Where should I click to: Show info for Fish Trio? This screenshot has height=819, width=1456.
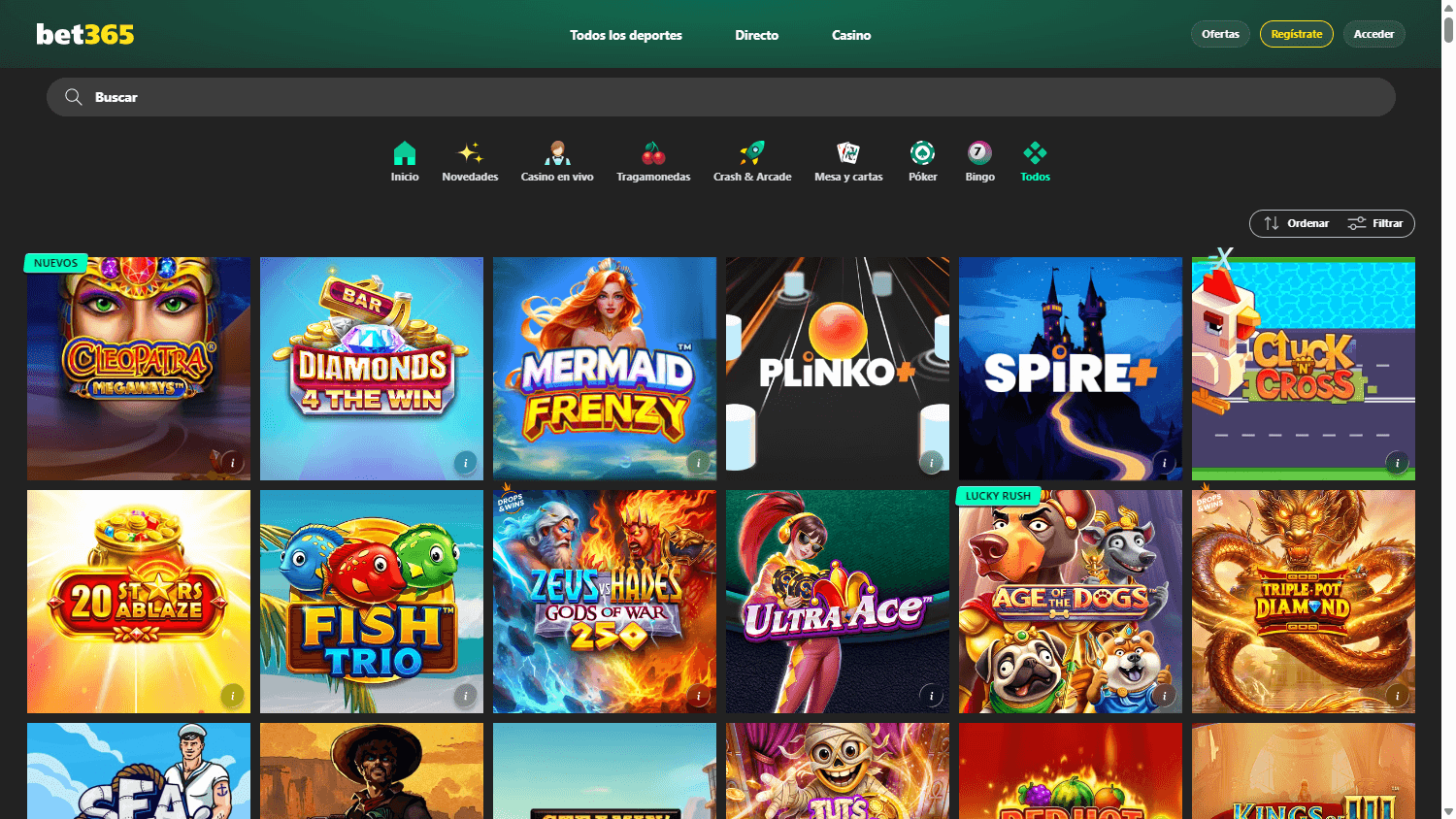465,696
